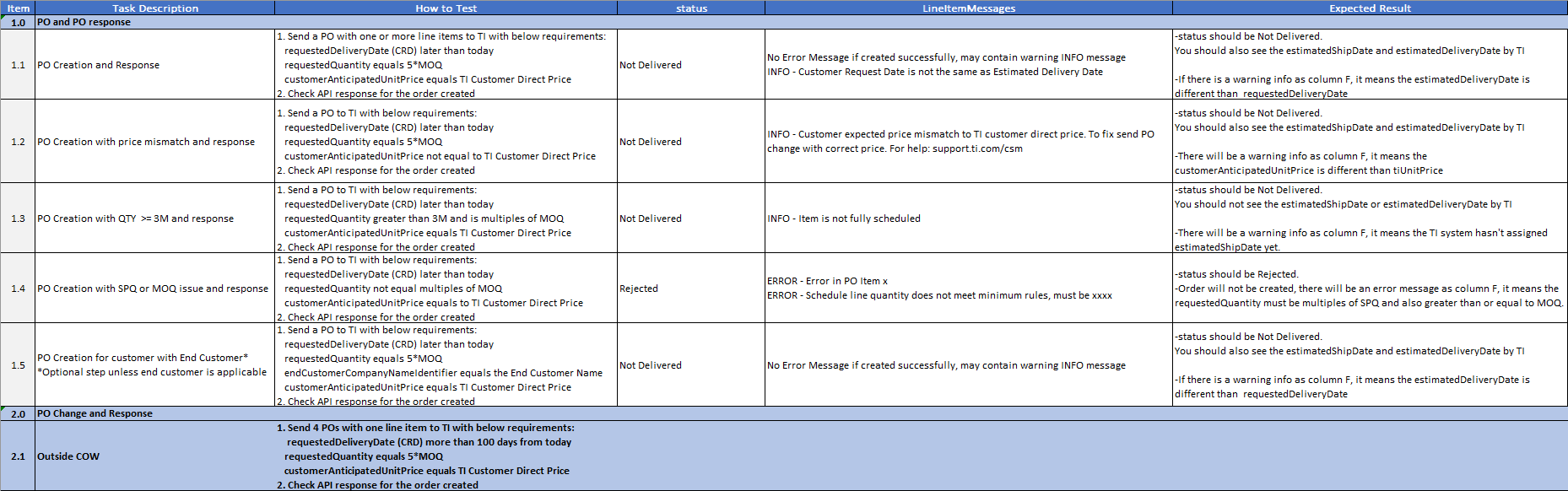Click the "How to Test" header cell

446,8
